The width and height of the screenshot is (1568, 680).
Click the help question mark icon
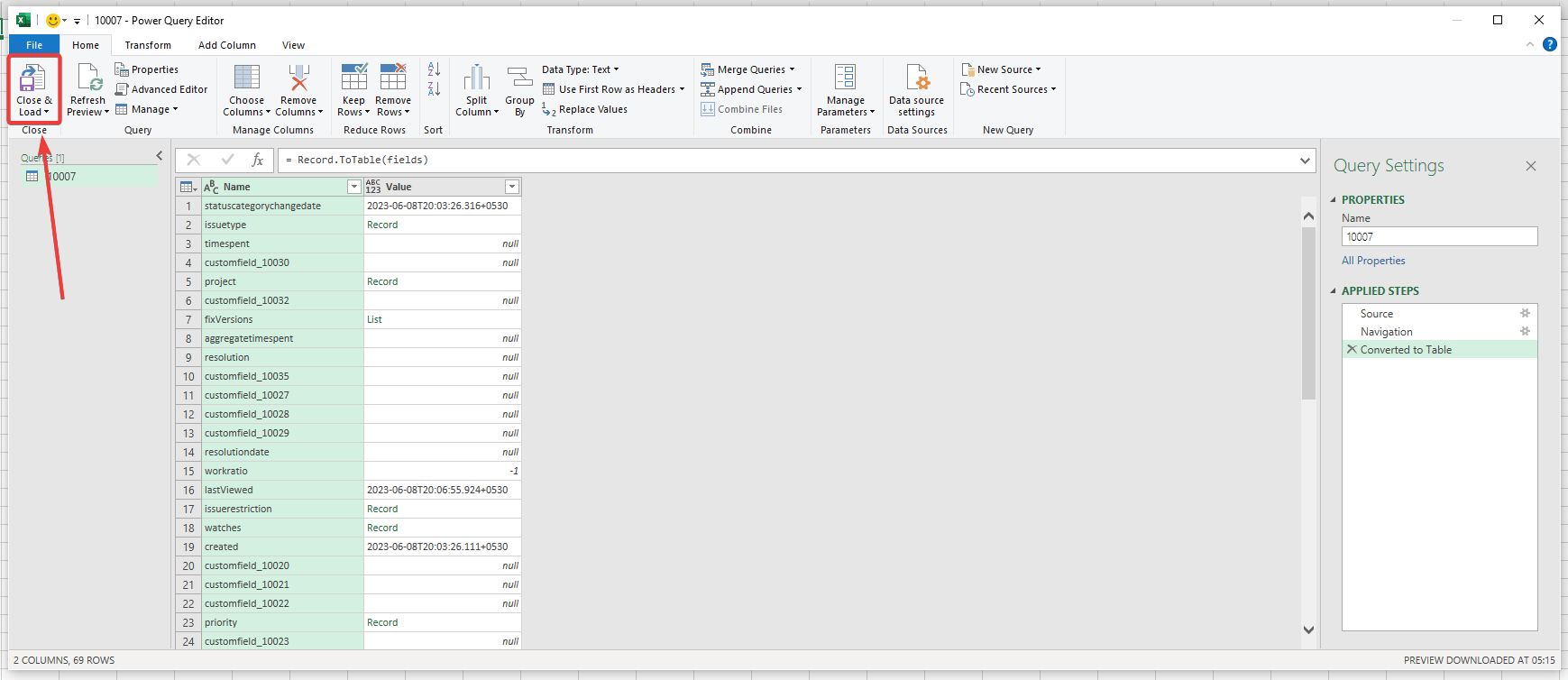[1550, 44]
